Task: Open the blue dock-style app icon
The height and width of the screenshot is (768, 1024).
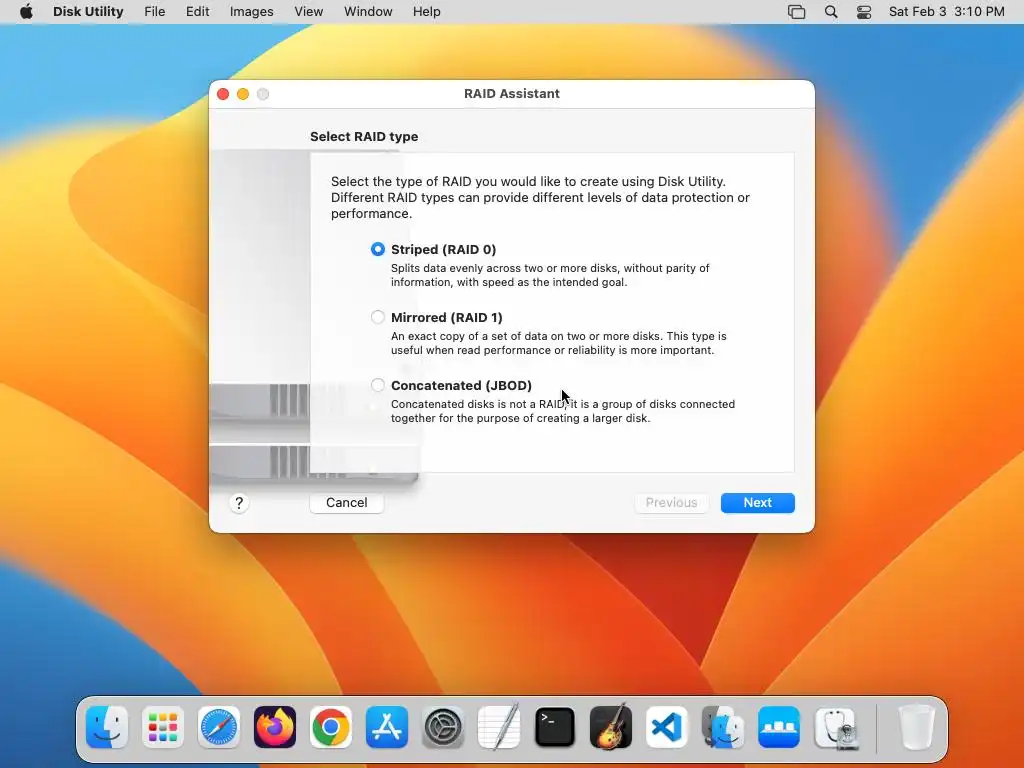Action: coord(779,727)
